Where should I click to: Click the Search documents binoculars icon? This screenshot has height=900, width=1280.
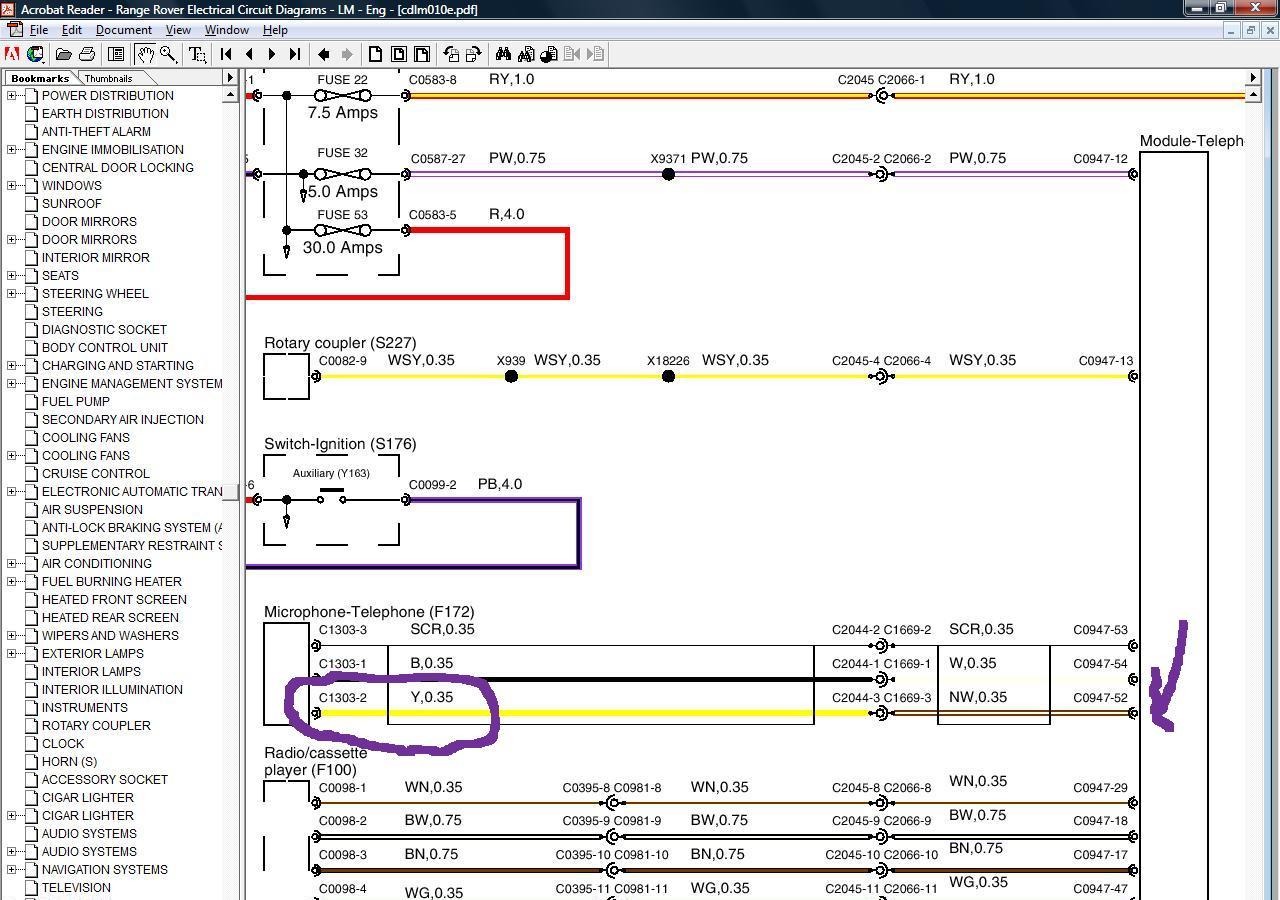(526, 54)
